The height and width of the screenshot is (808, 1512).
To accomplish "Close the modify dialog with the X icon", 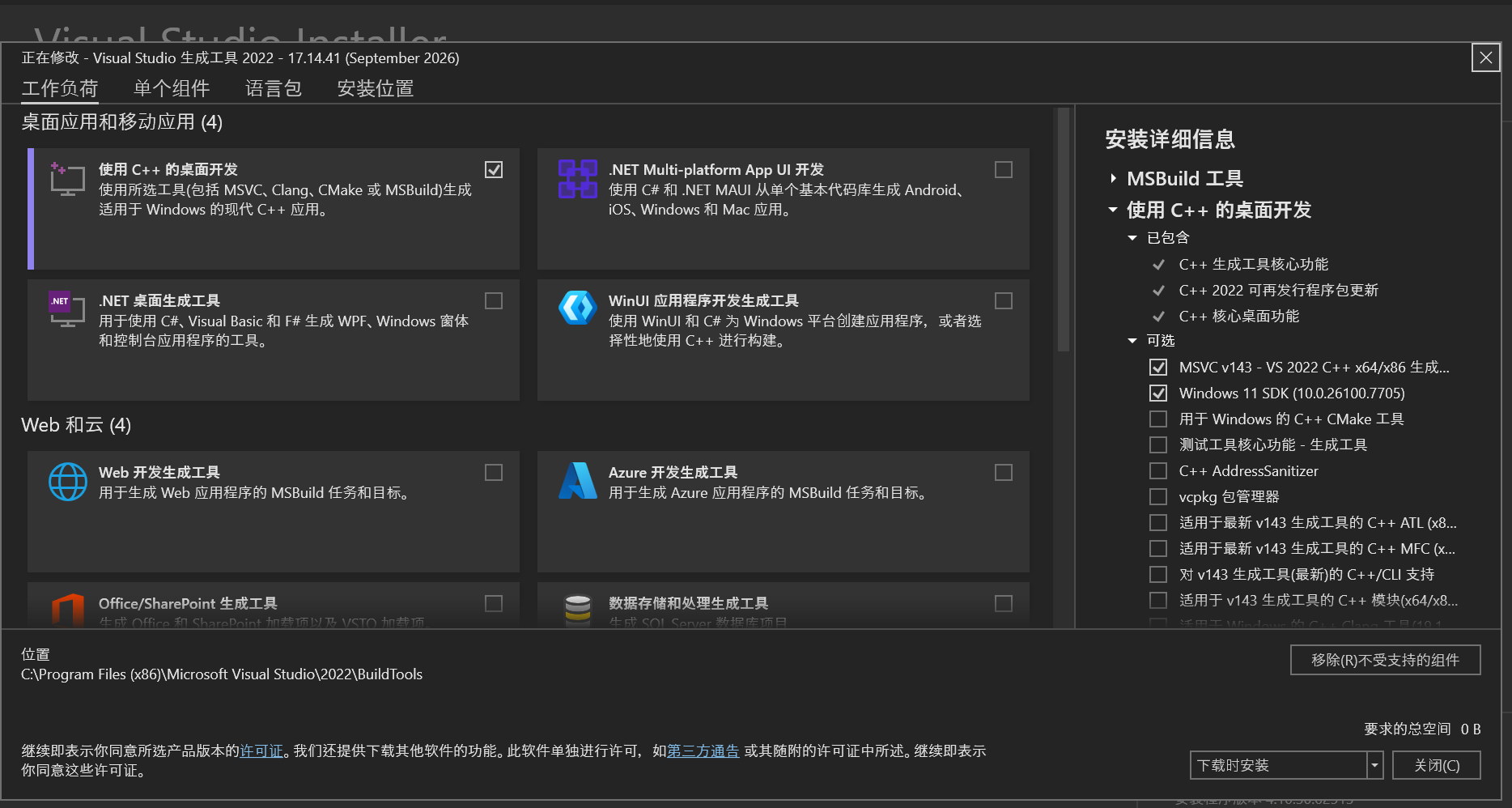I will [x=1485, y=57].
